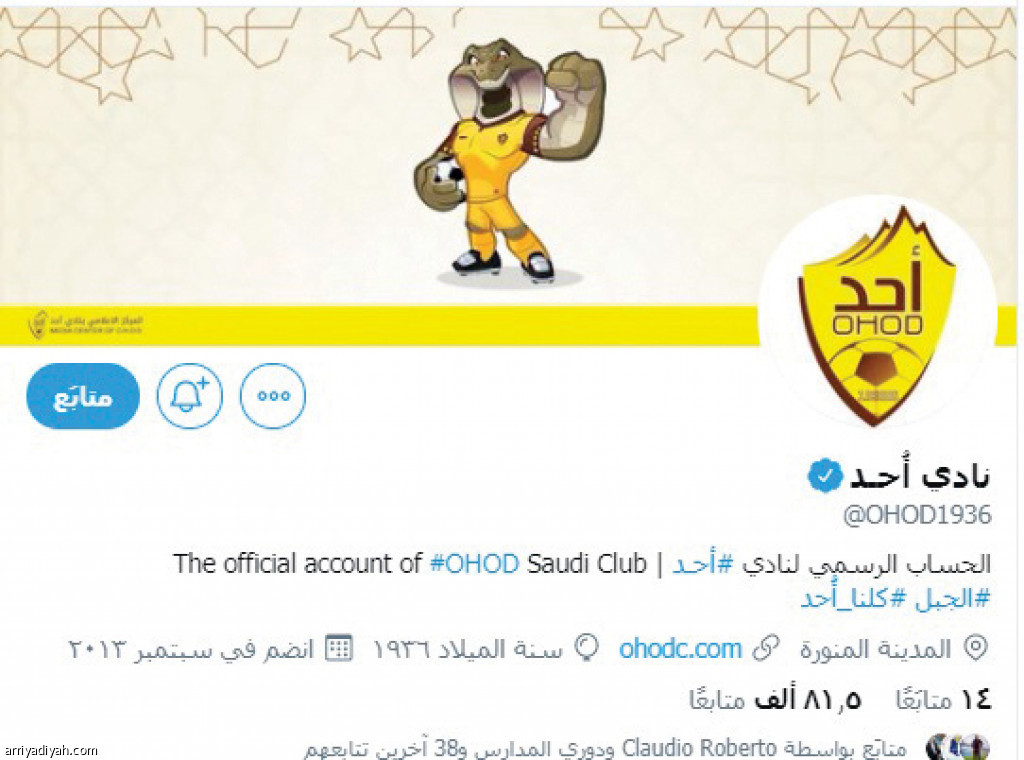Open the #كلنا_أحد hashtag
This screenshot has width=1024, height=760.
[854, 599]
